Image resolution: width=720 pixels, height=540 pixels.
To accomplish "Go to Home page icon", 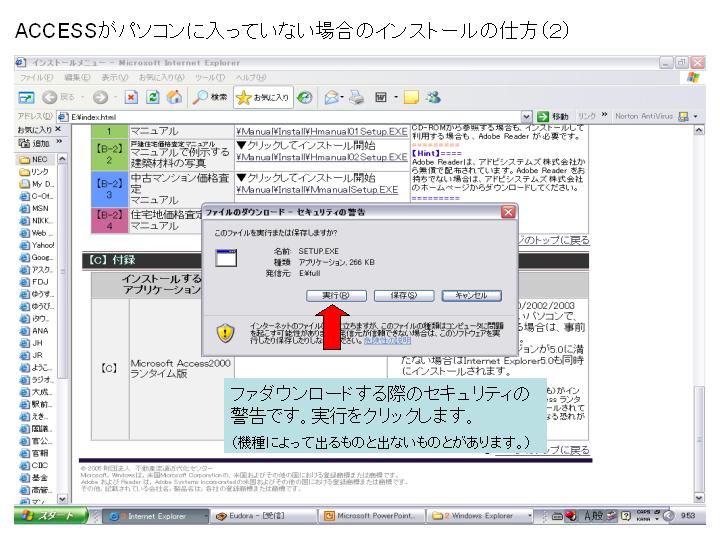I will click(x=174, y=97).
